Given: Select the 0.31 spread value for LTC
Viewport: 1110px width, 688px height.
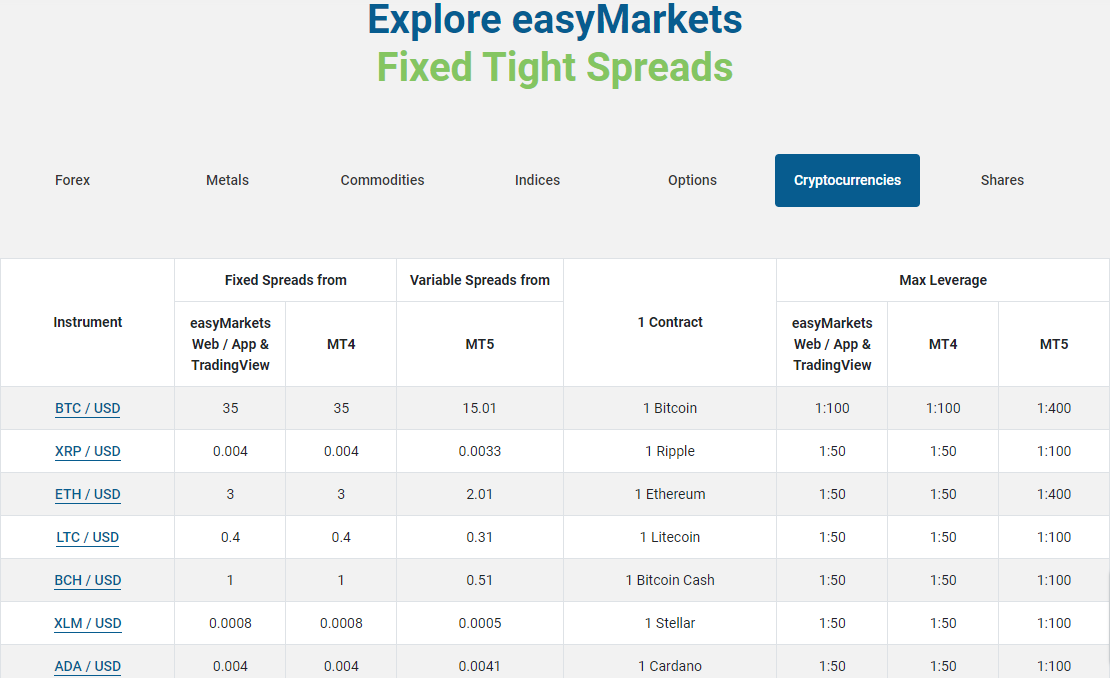Looking at the screenshot, I should tap(480, 537).
